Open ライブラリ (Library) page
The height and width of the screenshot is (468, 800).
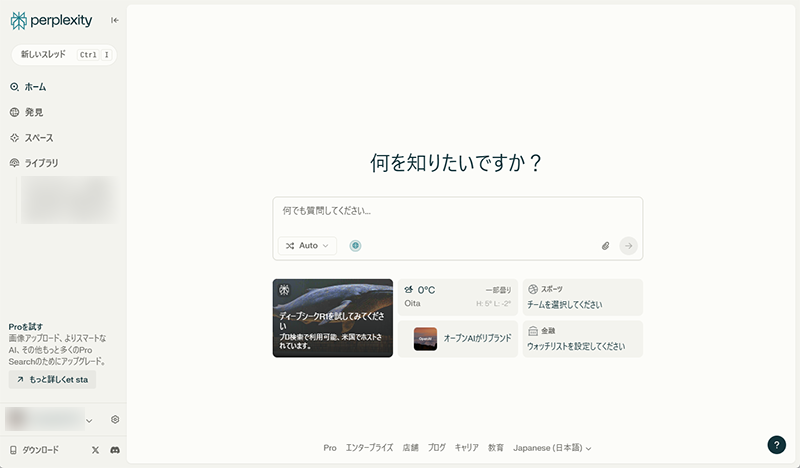[41, 163]
